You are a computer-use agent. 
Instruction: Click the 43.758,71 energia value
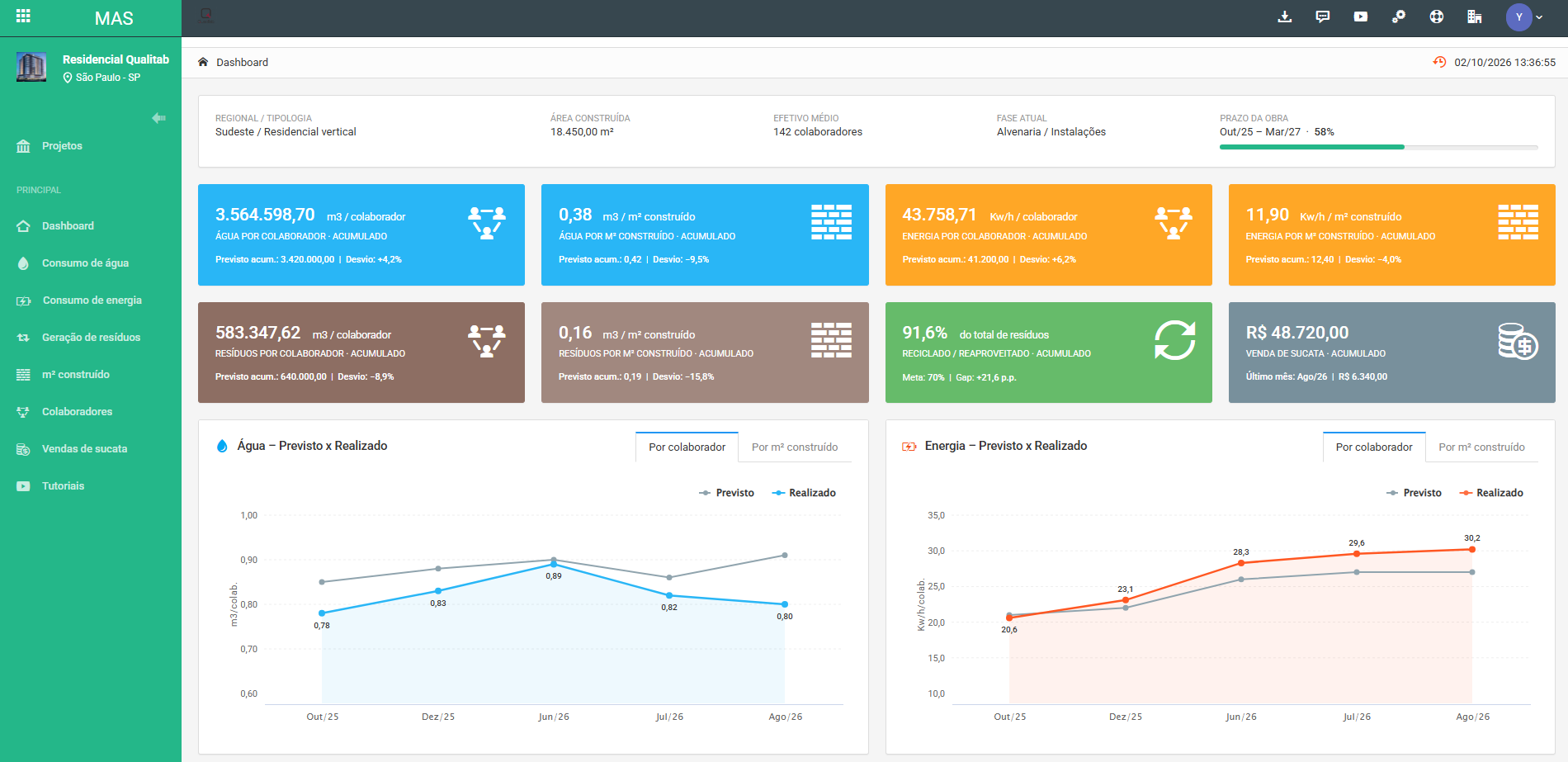[939, 215]
